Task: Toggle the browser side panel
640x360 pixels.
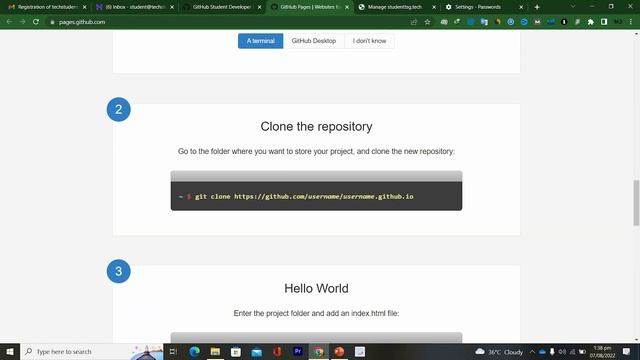Action: point(604,22)
